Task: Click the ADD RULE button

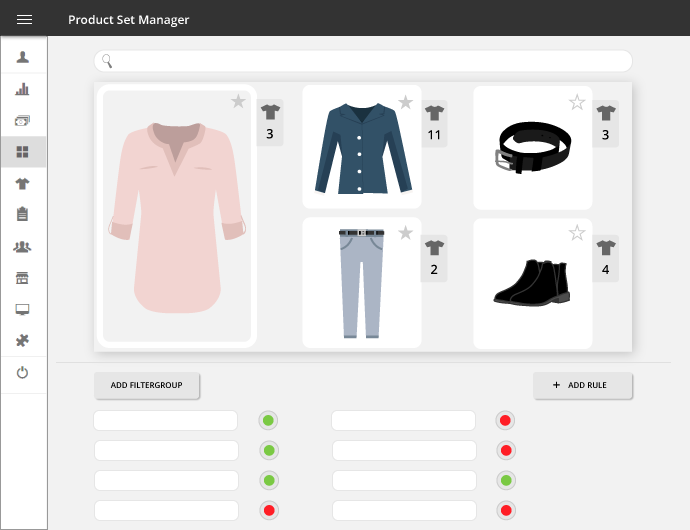Action: coord(583,385)
